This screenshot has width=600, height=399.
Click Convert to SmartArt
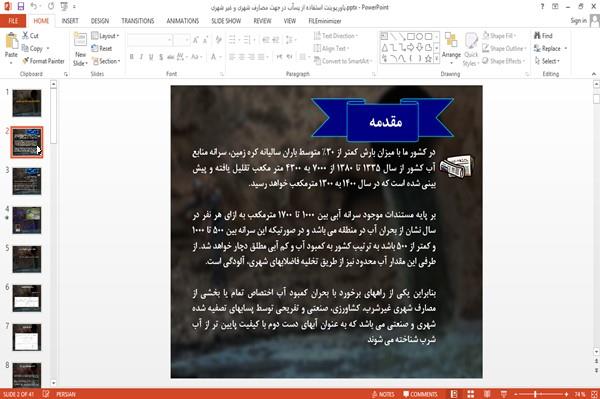[342, 61]
